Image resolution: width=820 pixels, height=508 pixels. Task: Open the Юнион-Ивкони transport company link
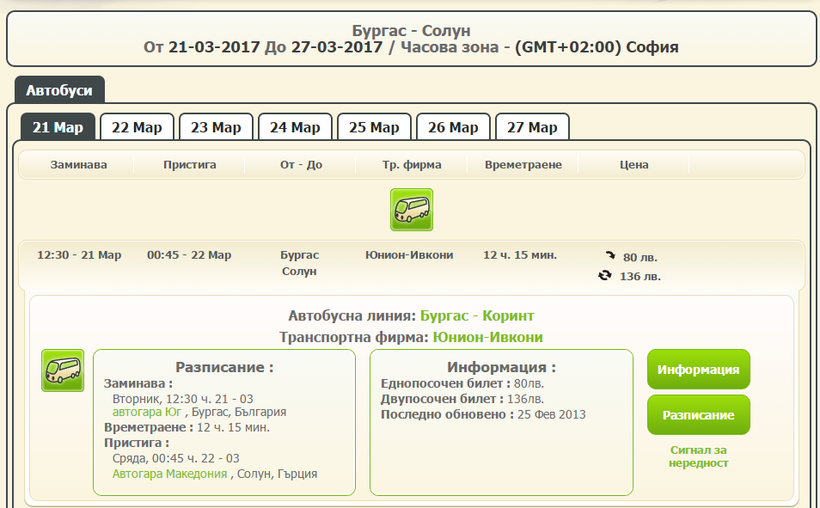[487, 337]
